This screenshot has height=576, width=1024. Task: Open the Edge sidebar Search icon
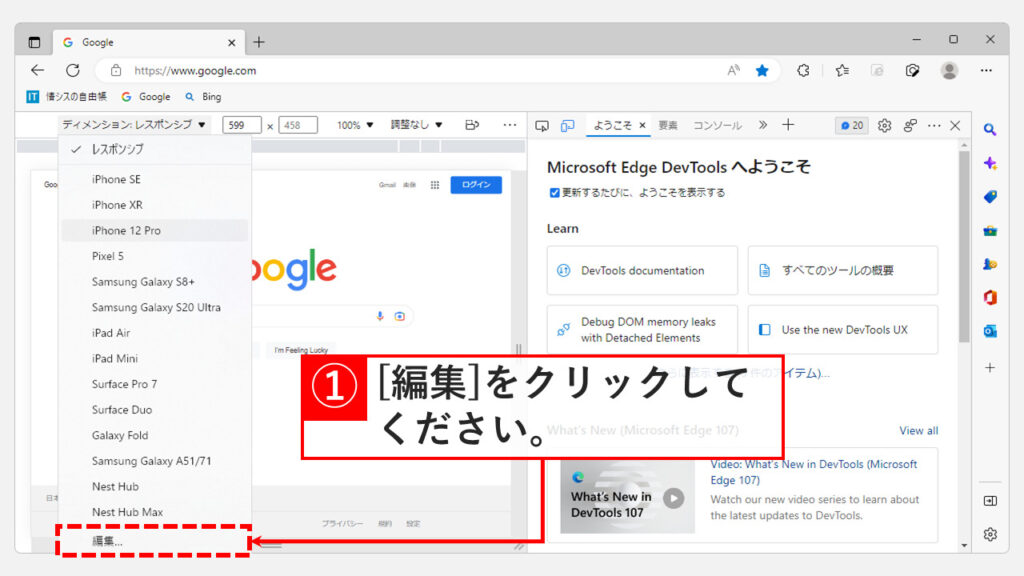click(x=990, y=129)
